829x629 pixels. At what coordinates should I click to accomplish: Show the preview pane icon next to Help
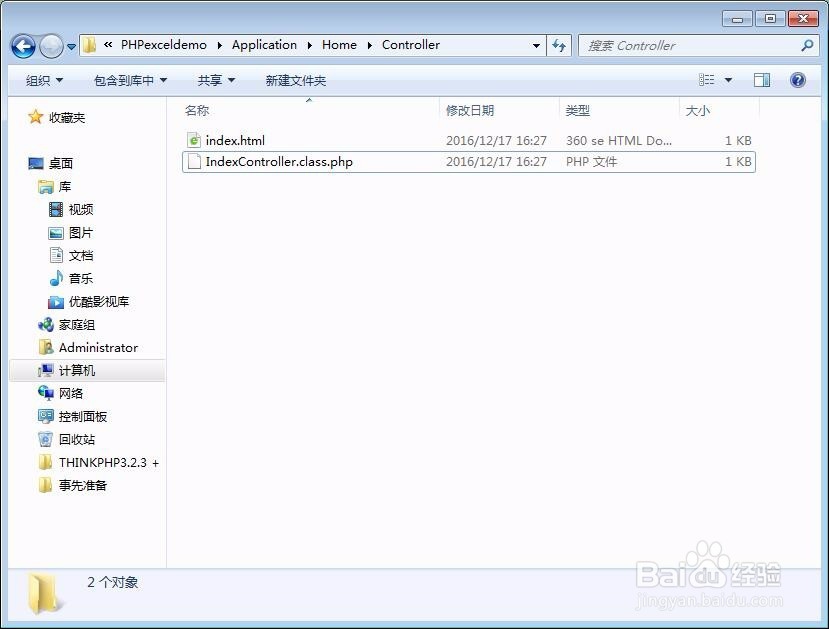pos(762,80)
